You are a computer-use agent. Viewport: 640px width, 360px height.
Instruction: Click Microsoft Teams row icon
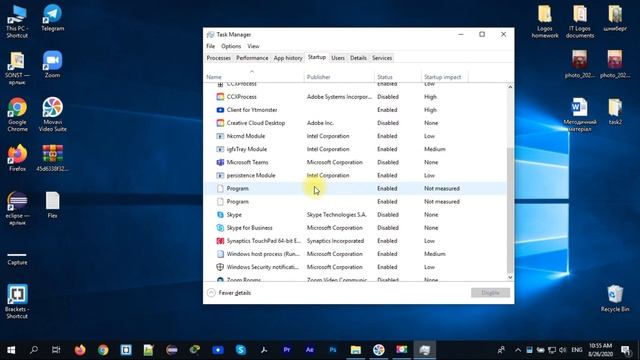point(220,162)
